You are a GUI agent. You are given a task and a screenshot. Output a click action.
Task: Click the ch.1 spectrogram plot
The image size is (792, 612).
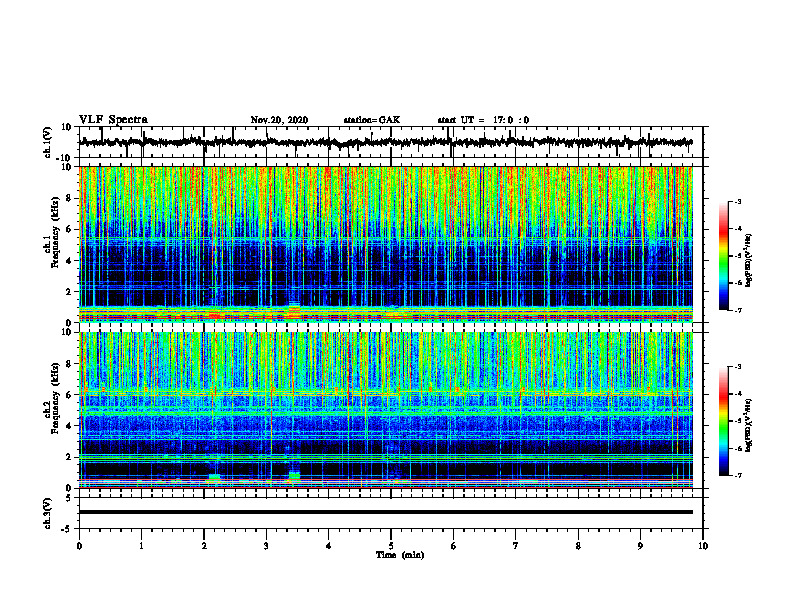point(385,244)
